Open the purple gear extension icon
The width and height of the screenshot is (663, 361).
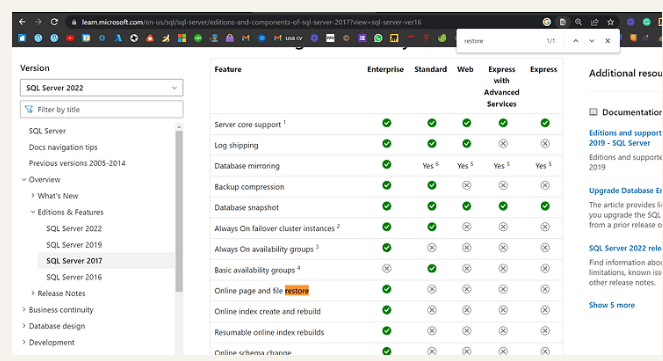(x=630, y=22)
